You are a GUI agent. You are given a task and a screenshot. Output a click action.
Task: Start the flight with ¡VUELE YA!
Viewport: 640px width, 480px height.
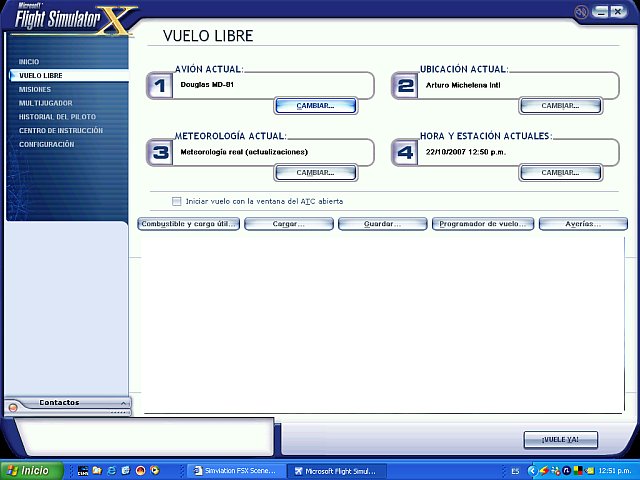(x=560, y=440)
